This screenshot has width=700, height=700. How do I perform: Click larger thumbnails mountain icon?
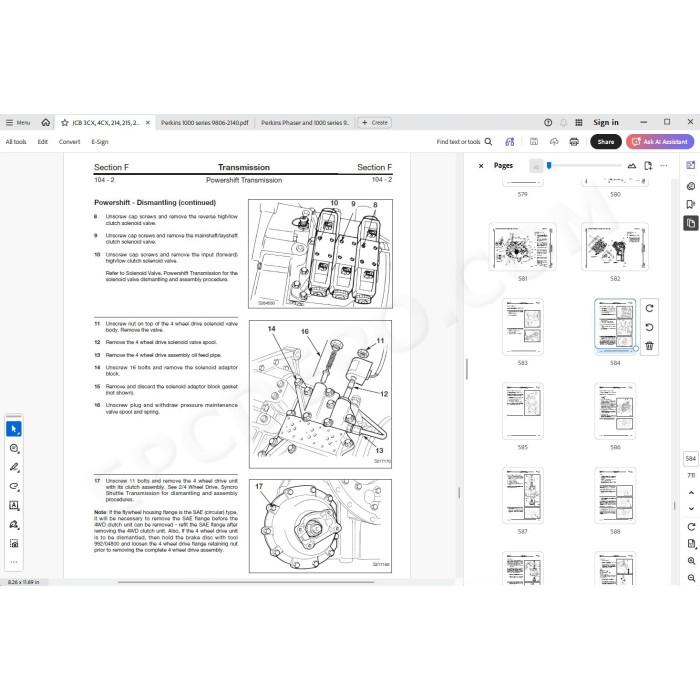coord(632,166)
